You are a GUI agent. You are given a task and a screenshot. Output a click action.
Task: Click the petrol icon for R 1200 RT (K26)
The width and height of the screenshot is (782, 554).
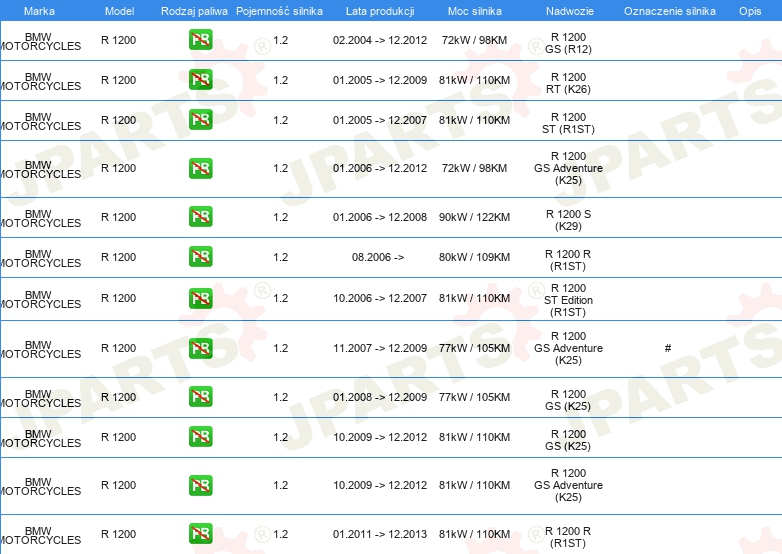click(200, 80)
